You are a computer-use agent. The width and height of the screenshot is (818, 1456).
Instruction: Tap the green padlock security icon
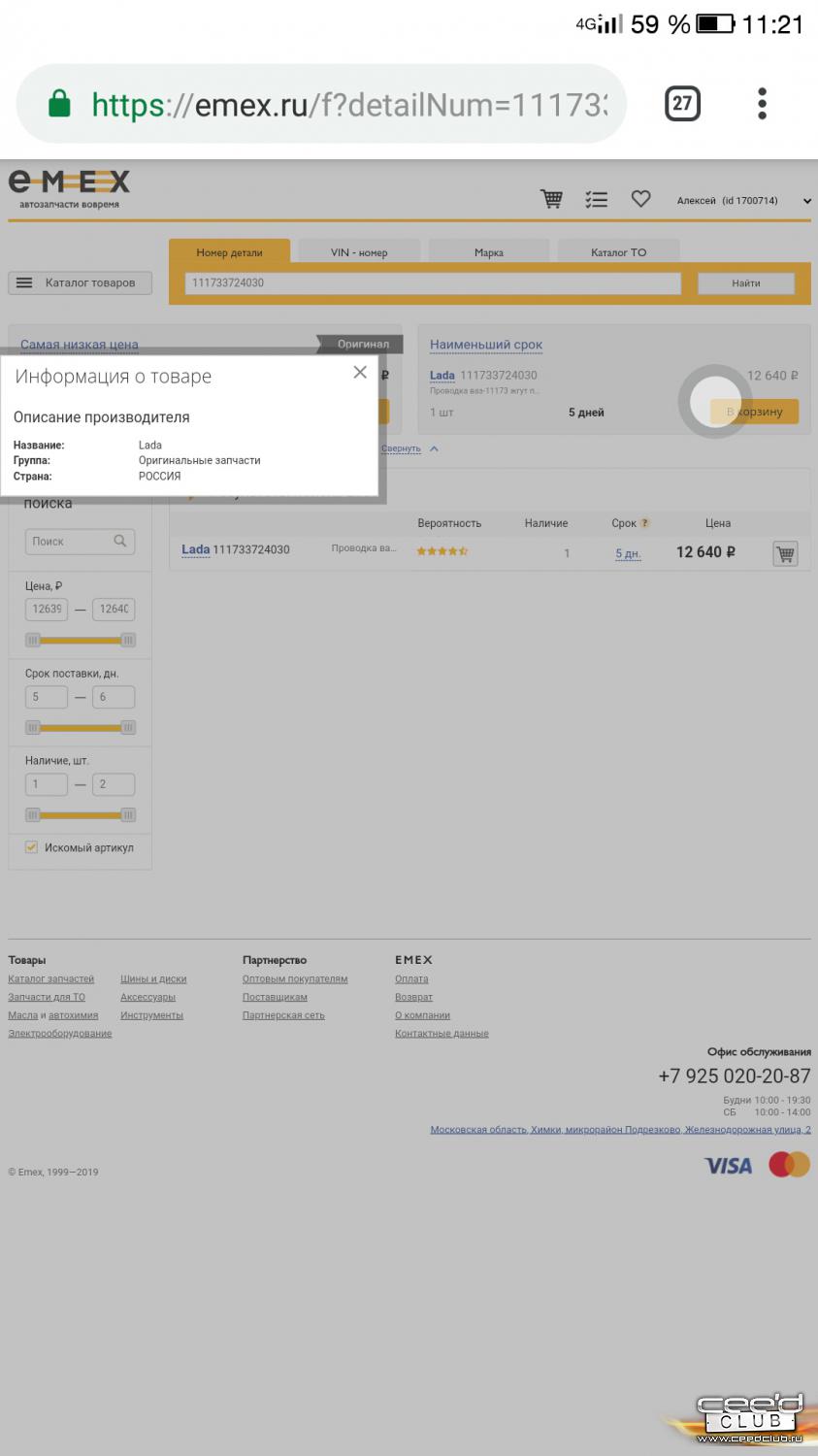pyautogui.click(x=59, y=104)
